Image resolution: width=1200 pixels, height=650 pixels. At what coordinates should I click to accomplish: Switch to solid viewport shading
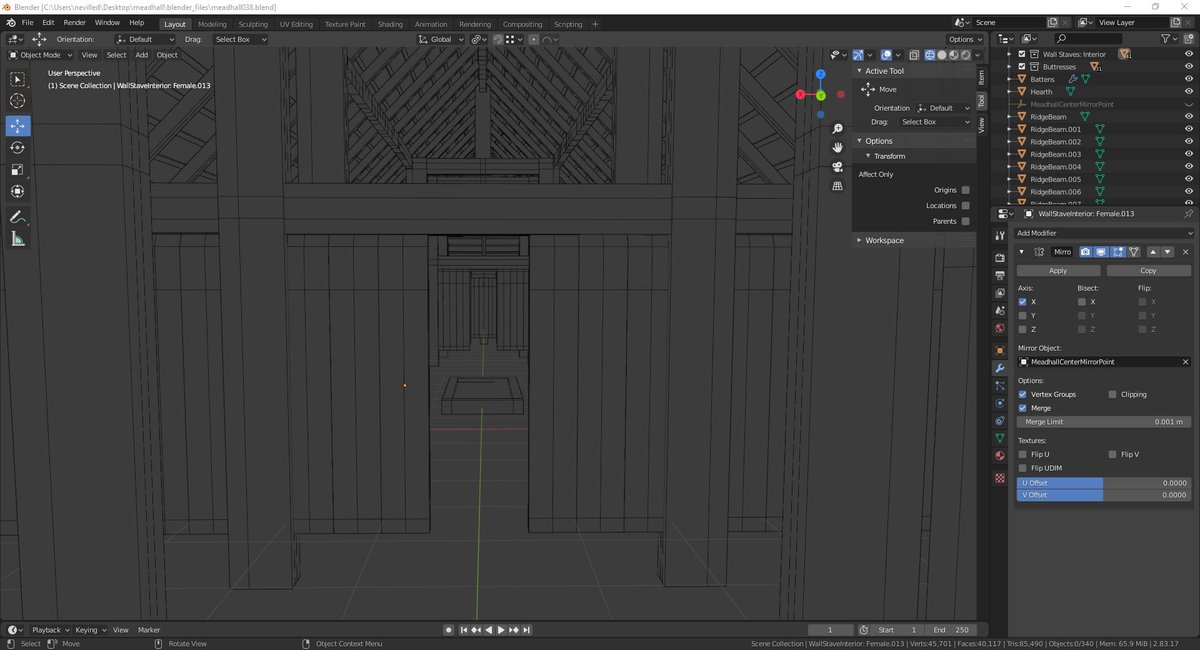[941, 55]
